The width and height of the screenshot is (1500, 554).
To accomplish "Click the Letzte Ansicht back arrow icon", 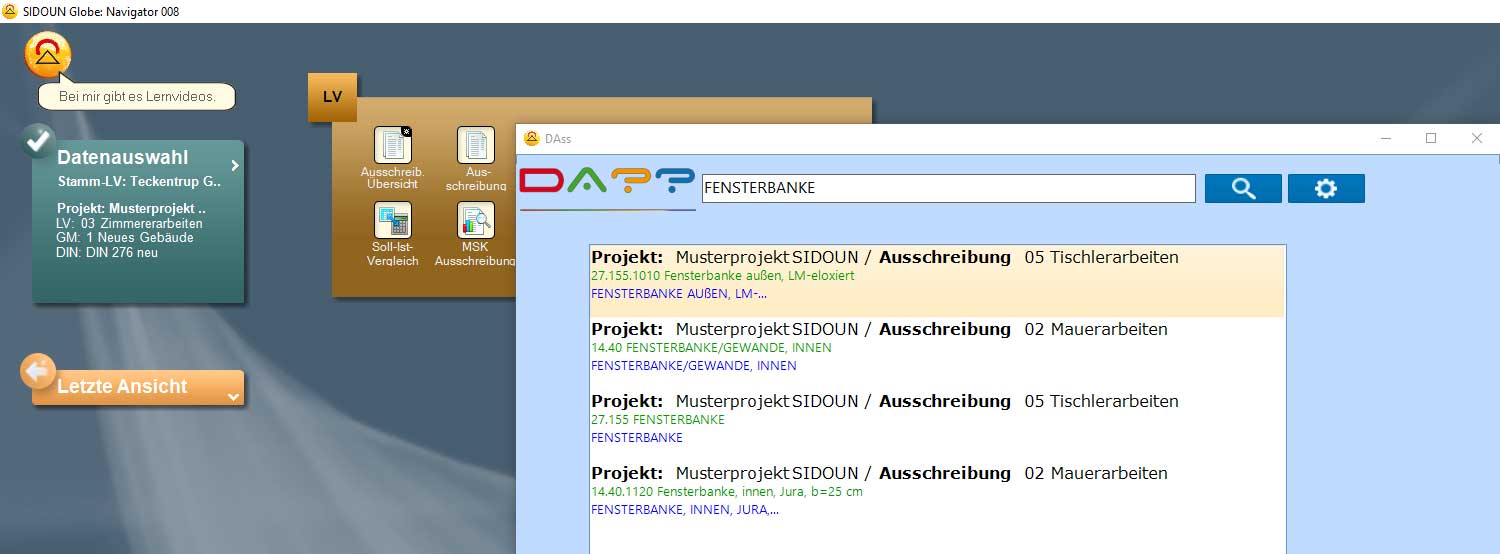I will (38, 372).
